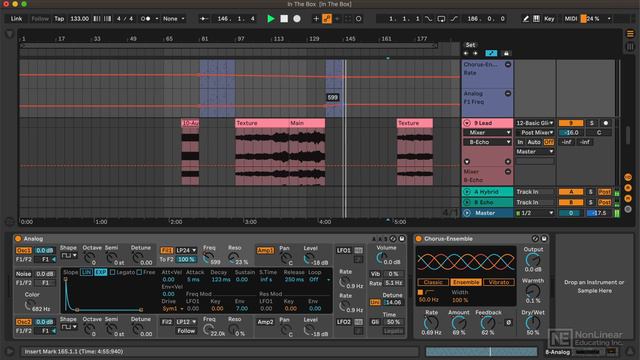Click the A Hybrid Post send button

click(x=604, y=191)
